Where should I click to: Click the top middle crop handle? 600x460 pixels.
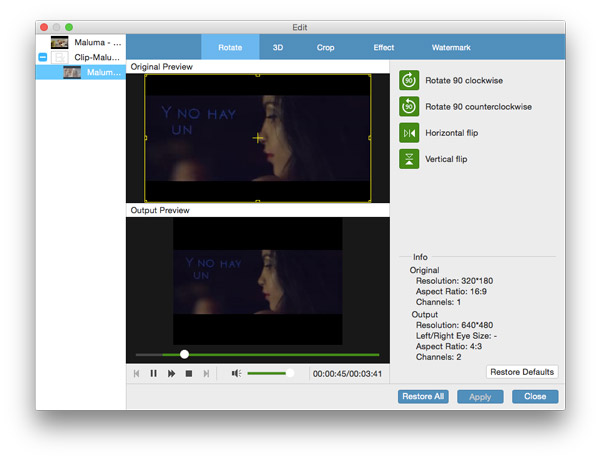click(258, 75)
